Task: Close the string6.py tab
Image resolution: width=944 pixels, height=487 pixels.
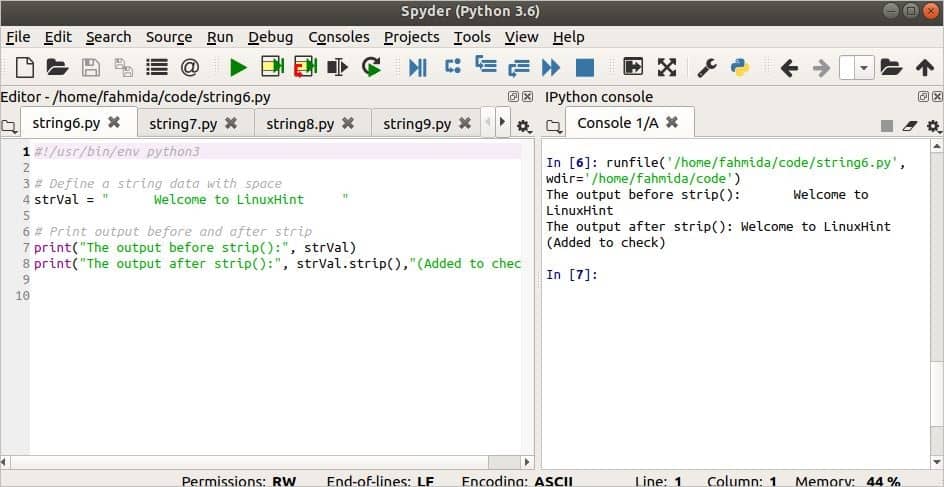Action: tap(114, 122)
